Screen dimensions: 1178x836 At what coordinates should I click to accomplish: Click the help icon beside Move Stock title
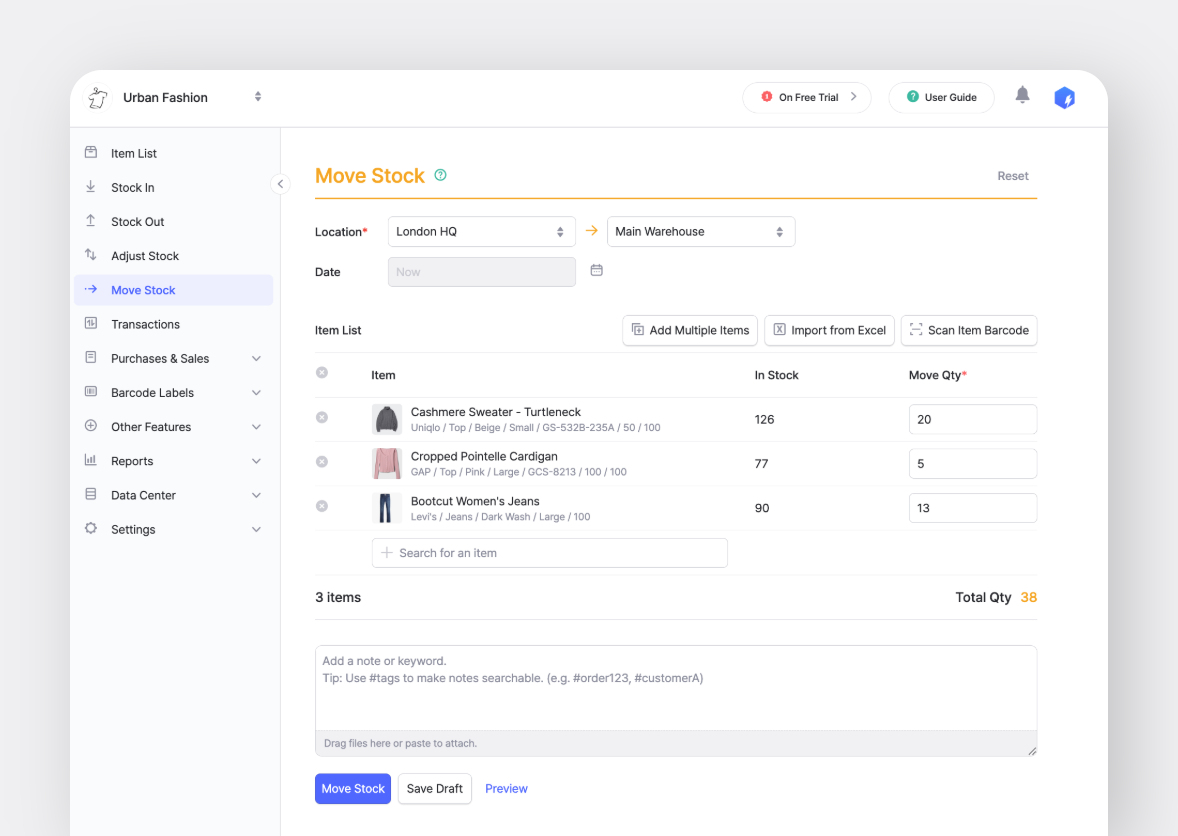pos(440,175)
